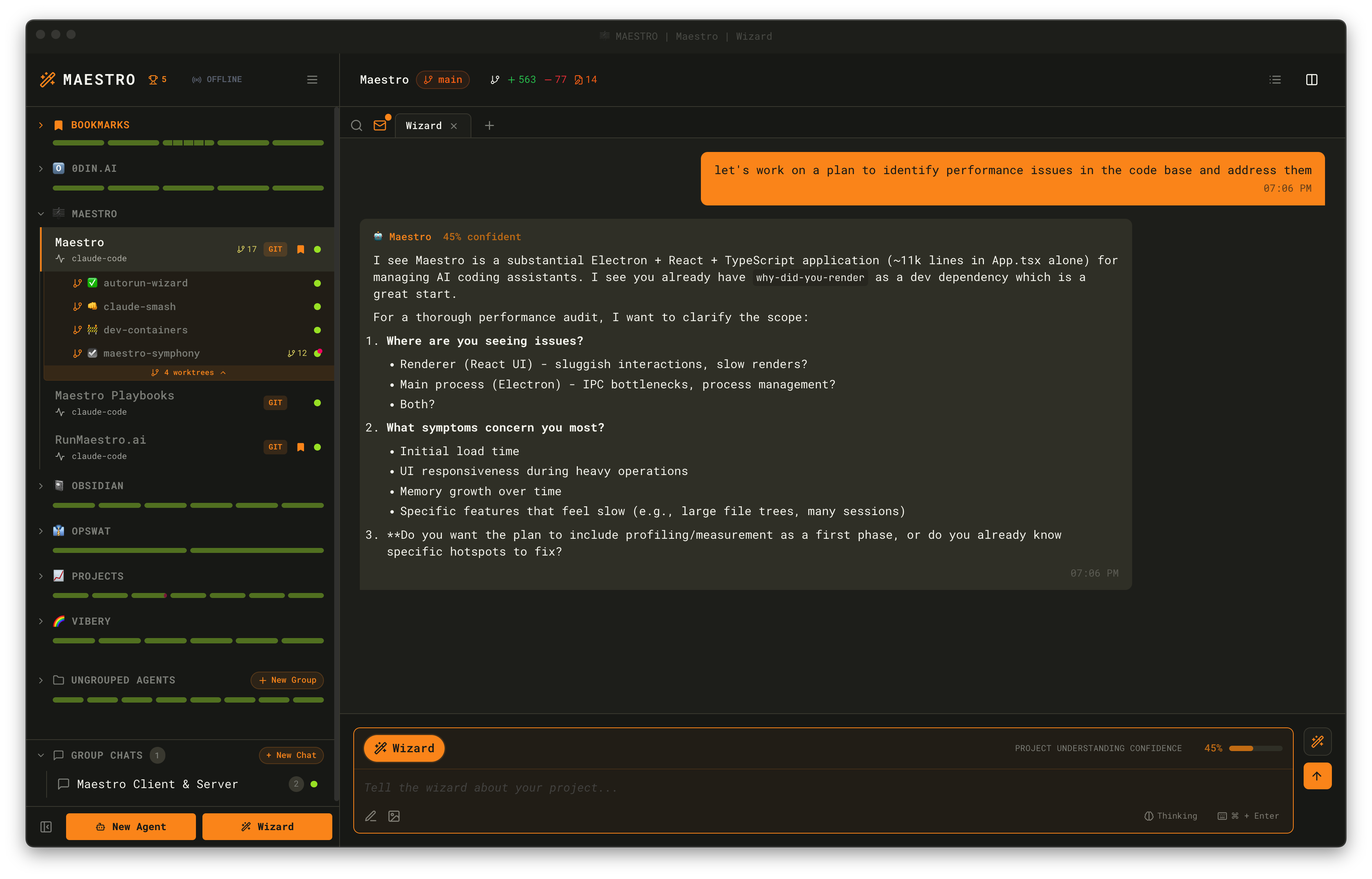
Task: Click the OFFLINE status indicator
Action: point(217,79)
